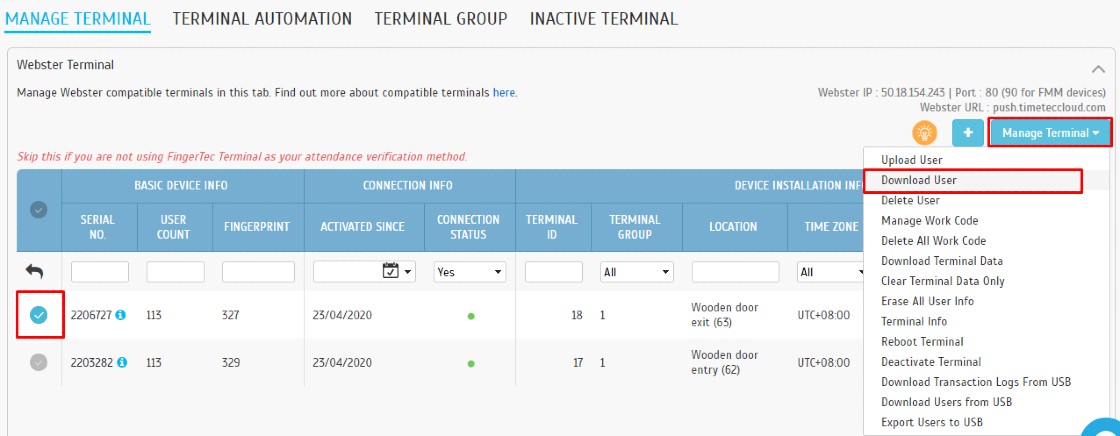Screen dimensions: 1120x436
Task: Click 'Wooden door entry (62)' location cell
Action: pos(724,362)
